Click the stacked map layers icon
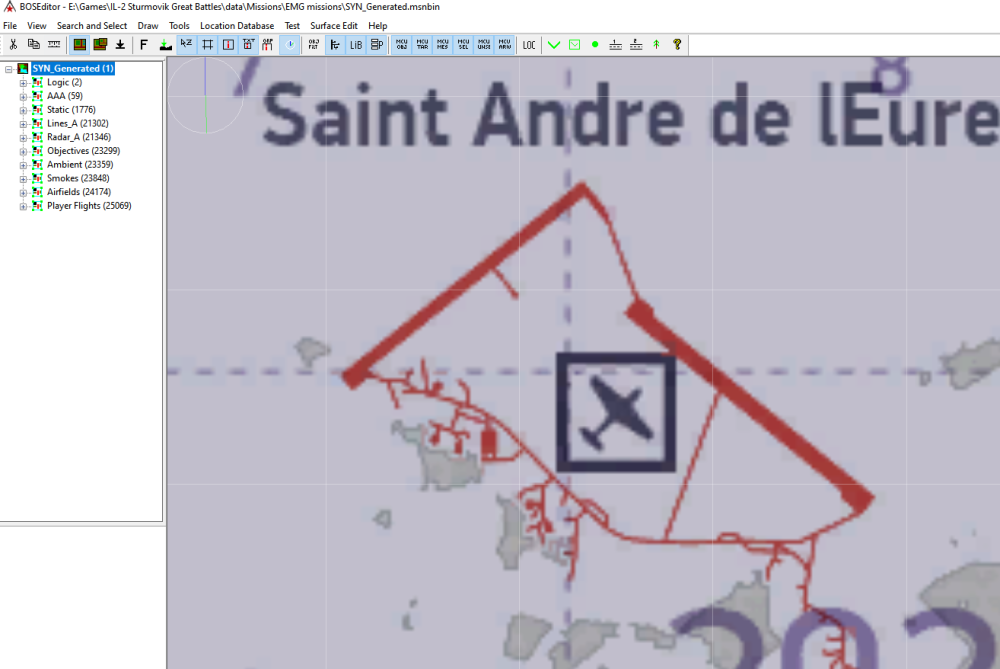 tap(100, 45)
